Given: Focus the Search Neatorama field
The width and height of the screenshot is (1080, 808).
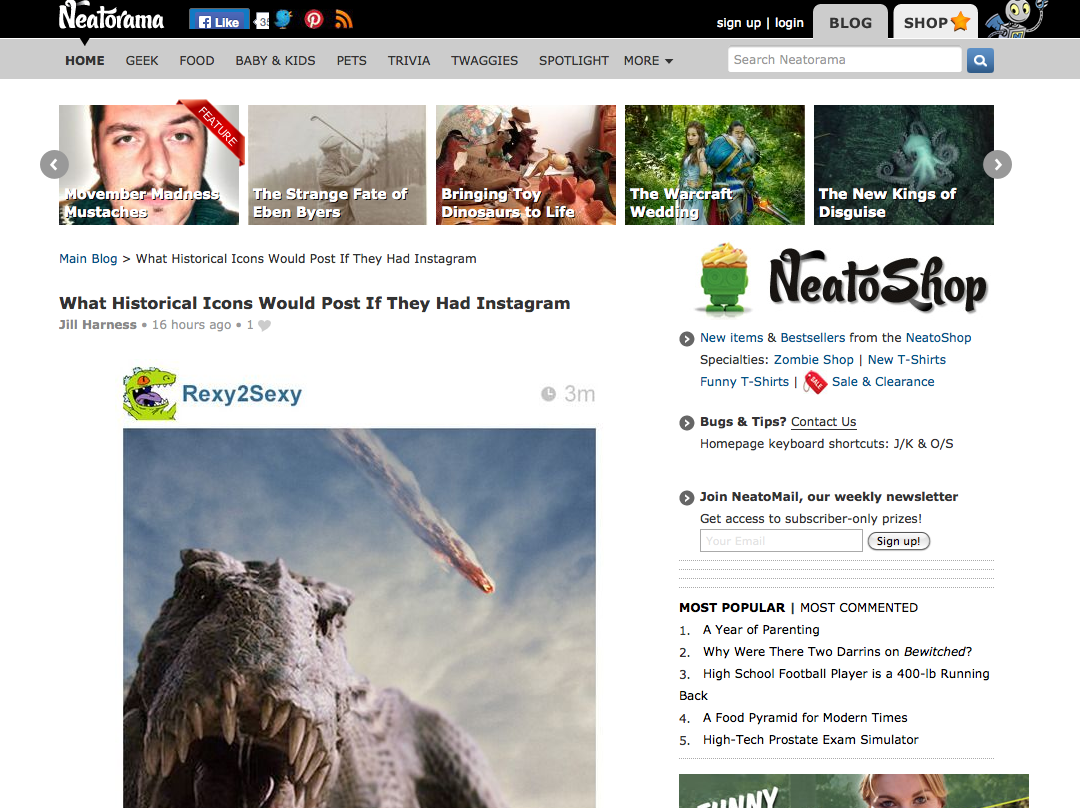Looking at the screenshot, I should 844,60.
